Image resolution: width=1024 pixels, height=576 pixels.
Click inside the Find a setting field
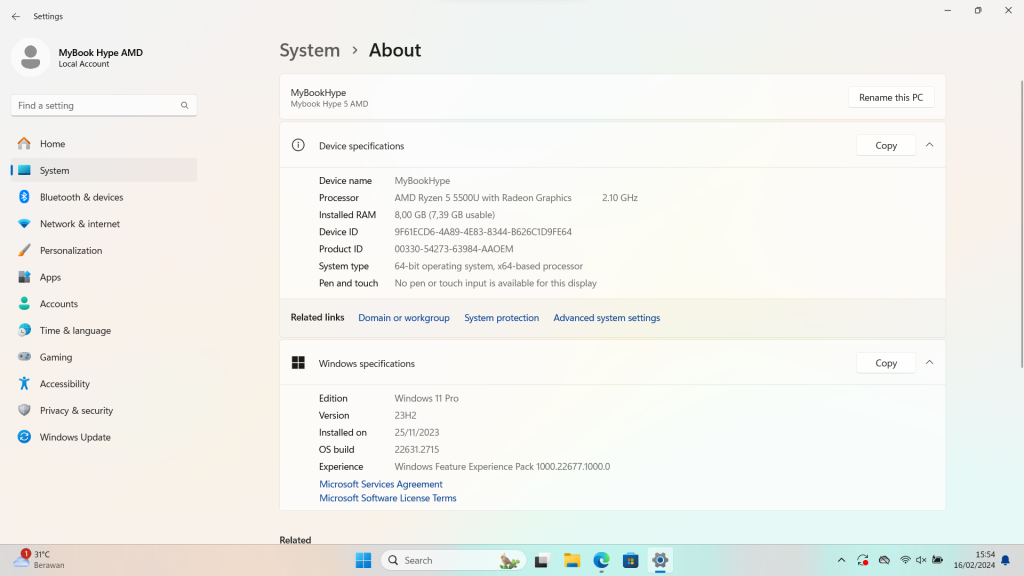pyautogui.click(x=104, y=105)
